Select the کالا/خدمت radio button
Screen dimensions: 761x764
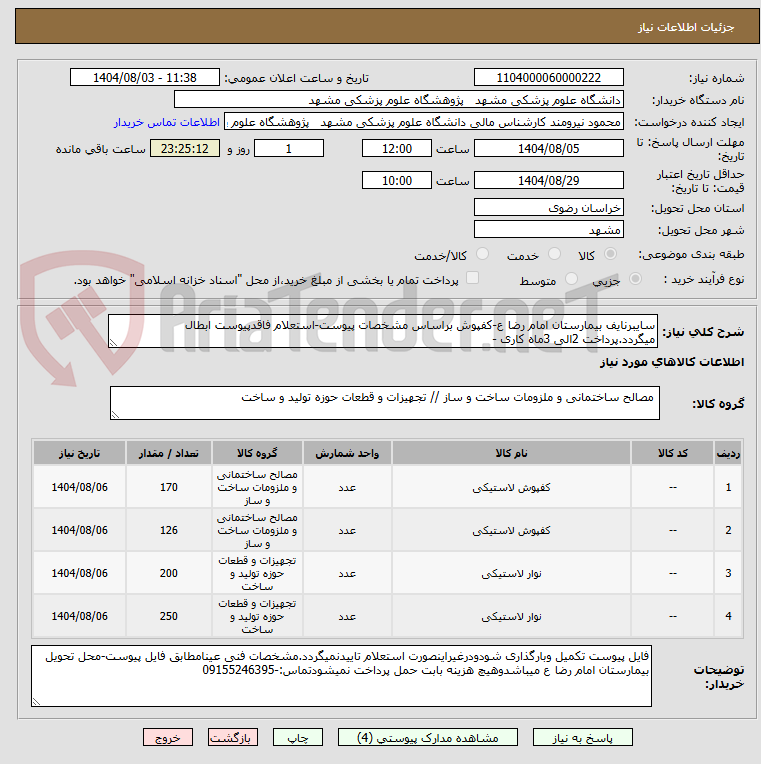coord(482,254)
